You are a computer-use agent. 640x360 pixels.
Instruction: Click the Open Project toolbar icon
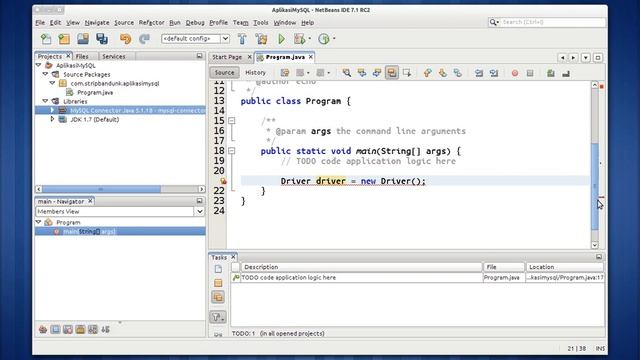(83, 39)
